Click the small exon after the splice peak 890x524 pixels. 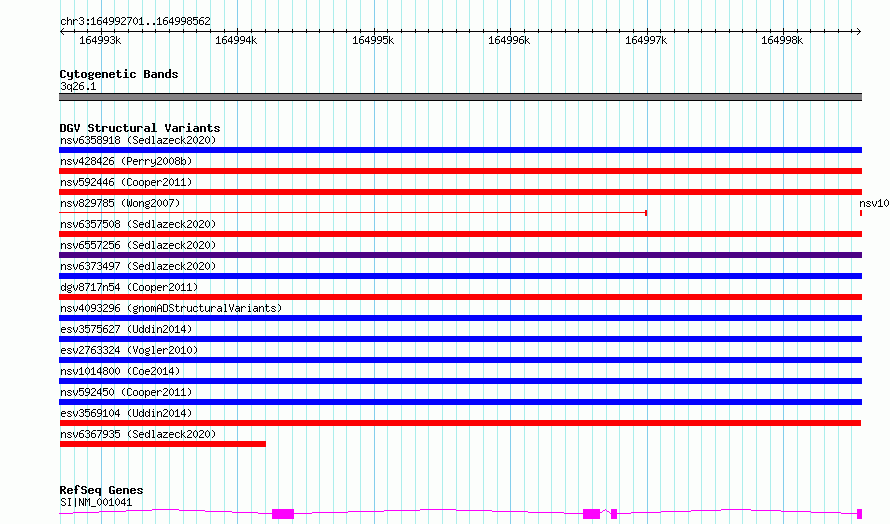[x=614, y=514]
